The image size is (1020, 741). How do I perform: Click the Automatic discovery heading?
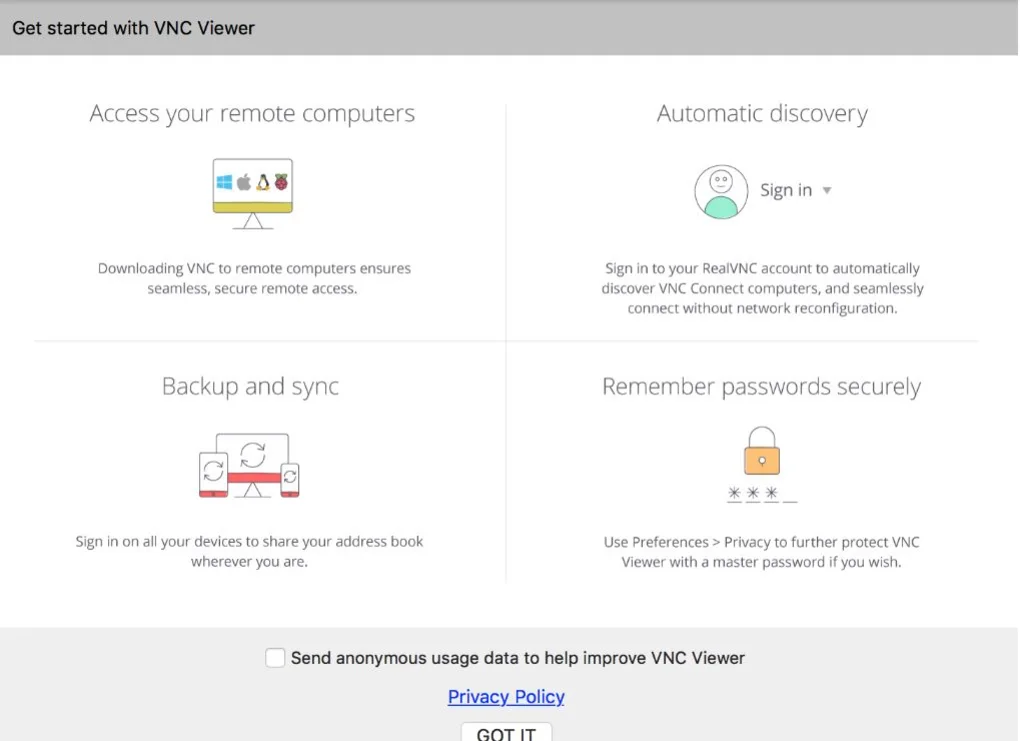(x=762, y=113)
